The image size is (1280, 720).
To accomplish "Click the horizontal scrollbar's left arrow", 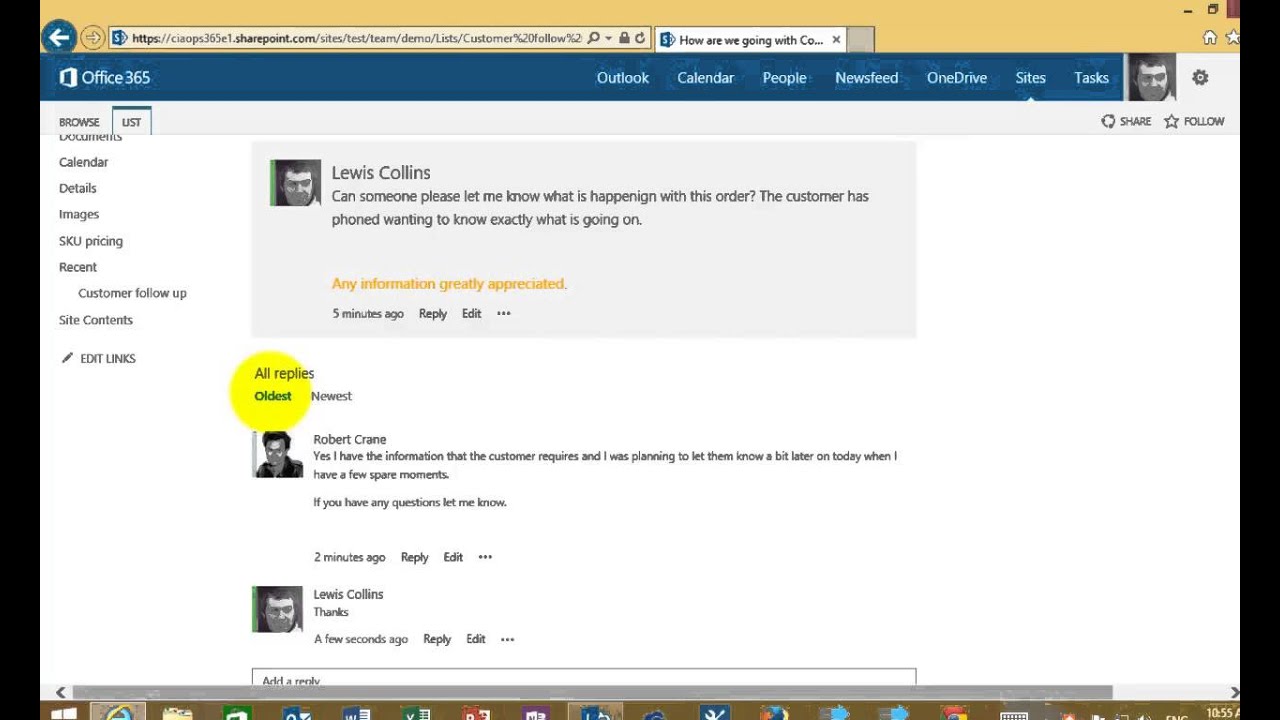I will (x=61, y=692).
